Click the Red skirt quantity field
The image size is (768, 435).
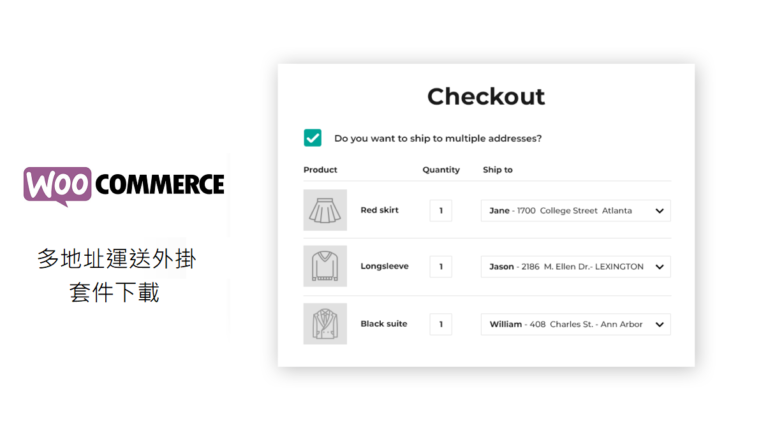pyautogui.click(x=440, y=211)
